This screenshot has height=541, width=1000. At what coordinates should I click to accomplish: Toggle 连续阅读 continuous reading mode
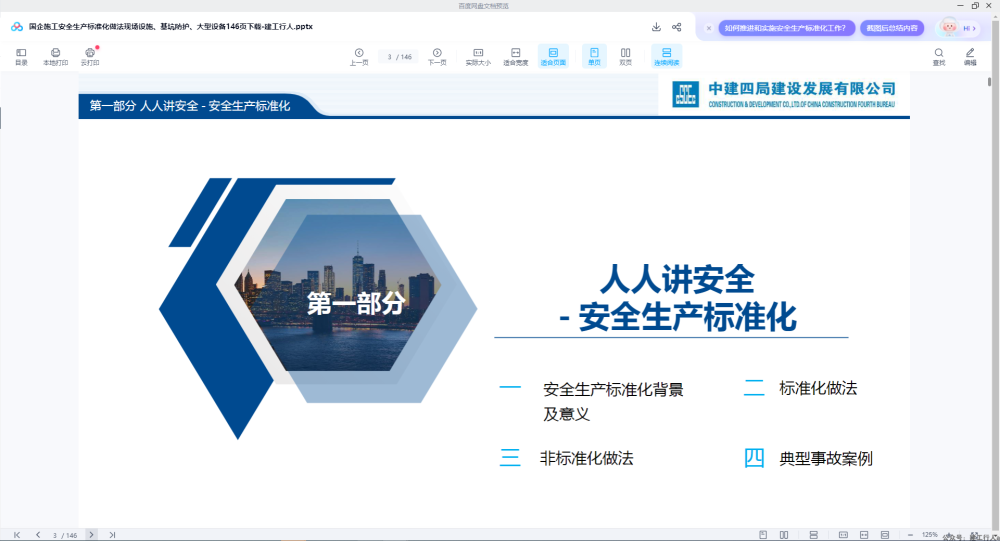666,56
